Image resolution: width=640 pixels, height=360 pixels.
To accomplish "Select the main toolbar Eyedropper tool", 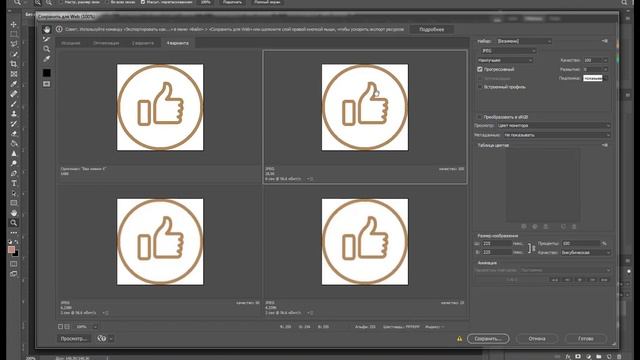I will (x=13, y=84).
